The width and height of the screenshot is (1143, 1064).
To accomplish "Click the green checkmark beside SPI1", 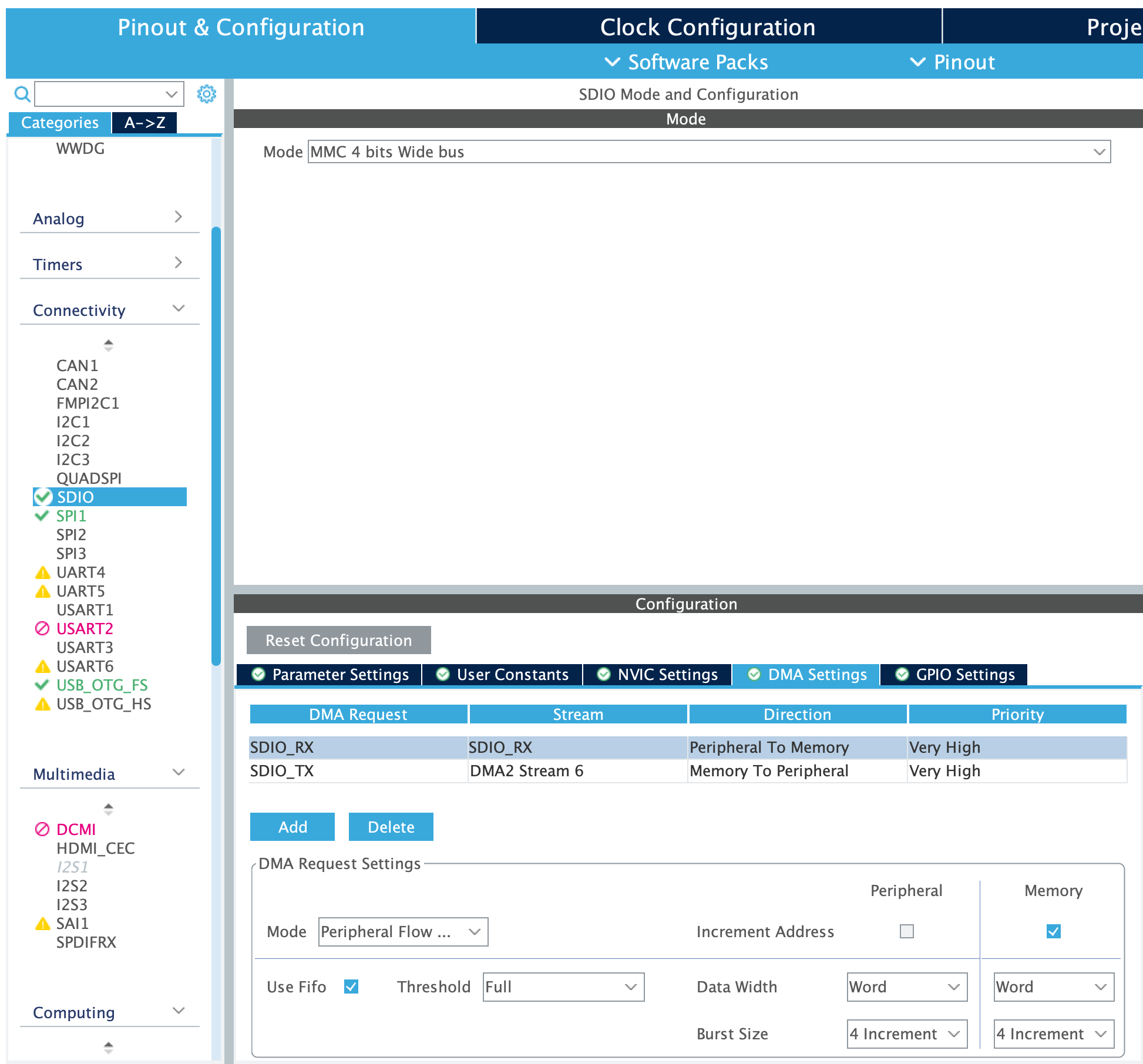I will (42, 516).
